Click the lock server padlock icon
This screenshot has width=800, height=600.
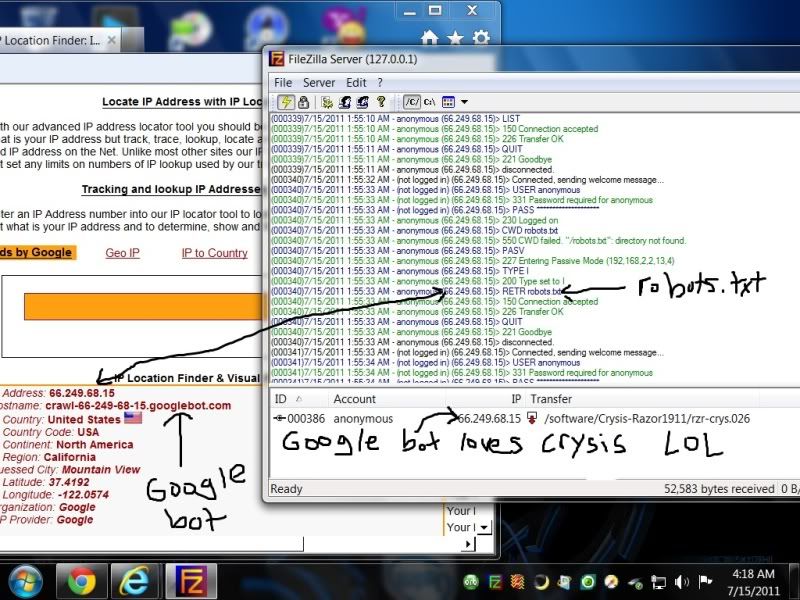coord(304,102)
